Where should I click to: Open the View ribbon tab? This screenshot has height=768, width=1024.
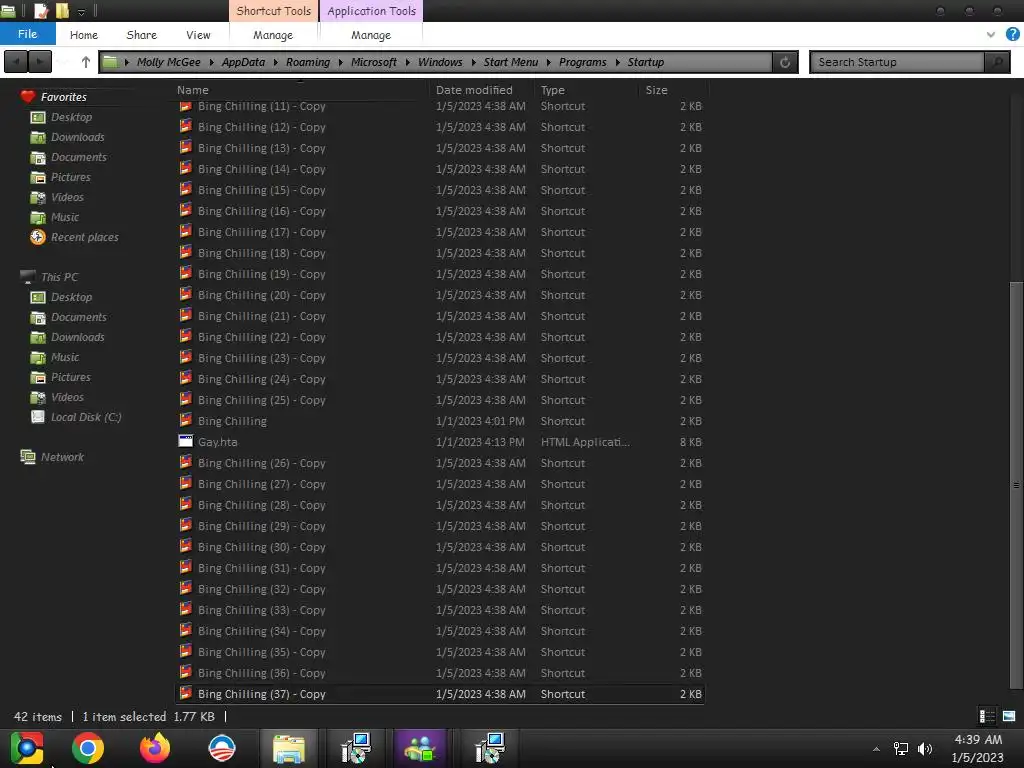click(x=198, y=35)
